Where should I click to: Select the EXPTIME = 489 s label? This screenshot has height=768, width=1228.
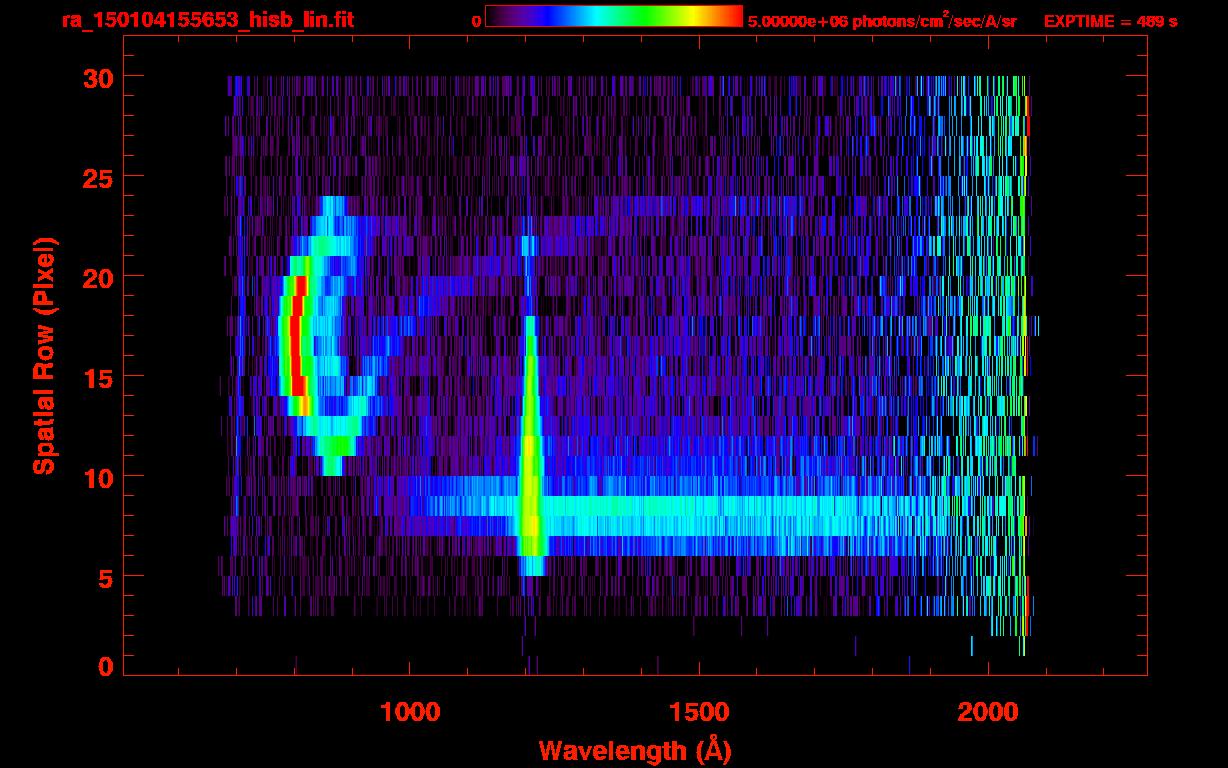click(x=1110, y=21)
